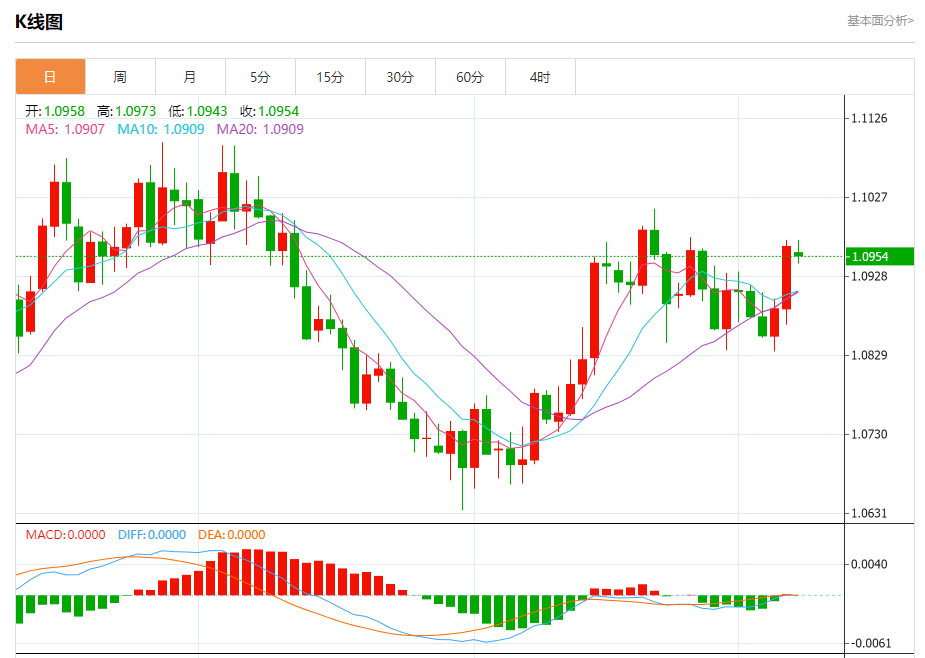The image size is (925, 658).
Task: Open the 60分 timeframe tab
Action: [470, 77]
